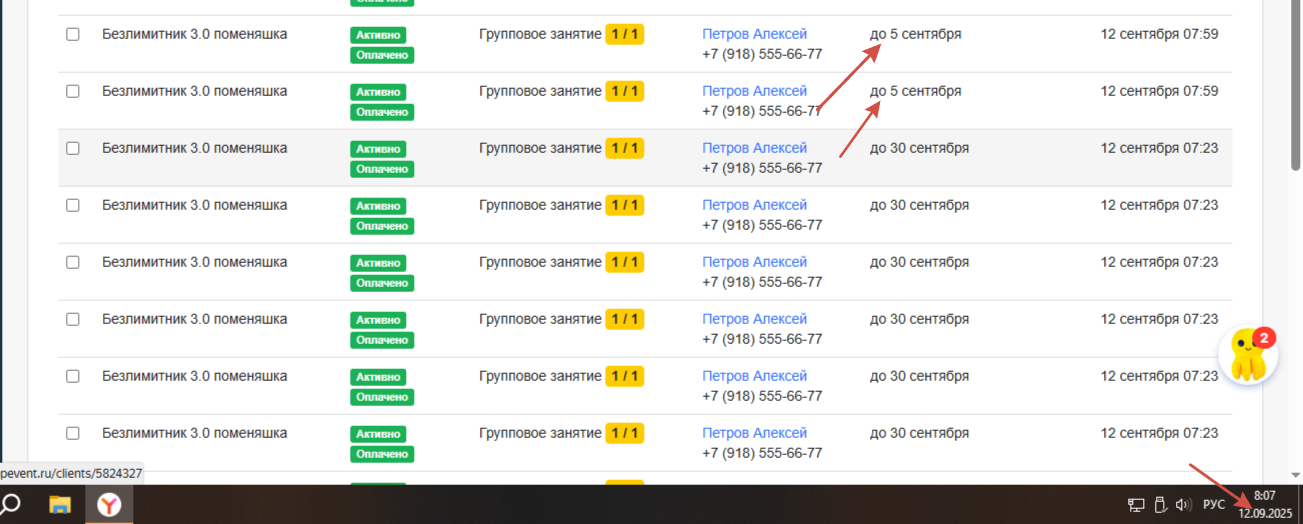This screenshot has height=524, width=1303.
Task: Open Петров Алексей link in the topmost «до 5 сентября» row
Action: point(754,34)
